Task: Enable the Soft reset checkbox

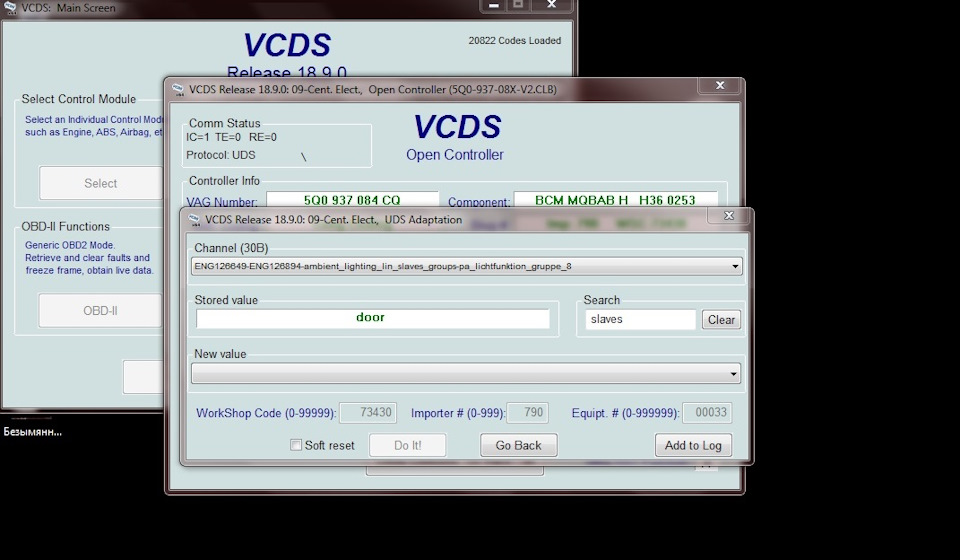Action: click(296, 445)
